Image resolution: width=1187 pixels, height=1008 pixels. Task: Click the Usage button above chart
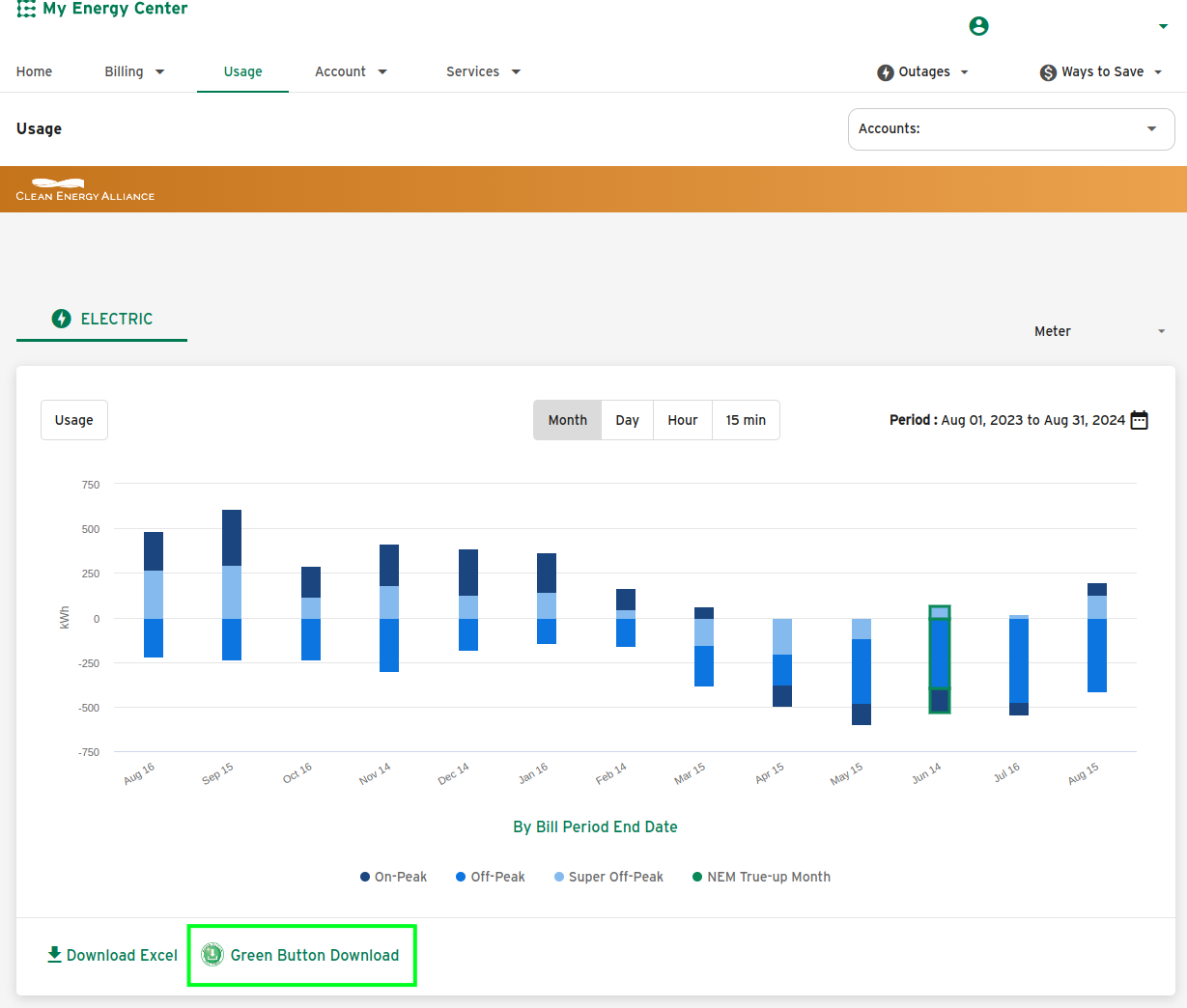tap(74, 420)
